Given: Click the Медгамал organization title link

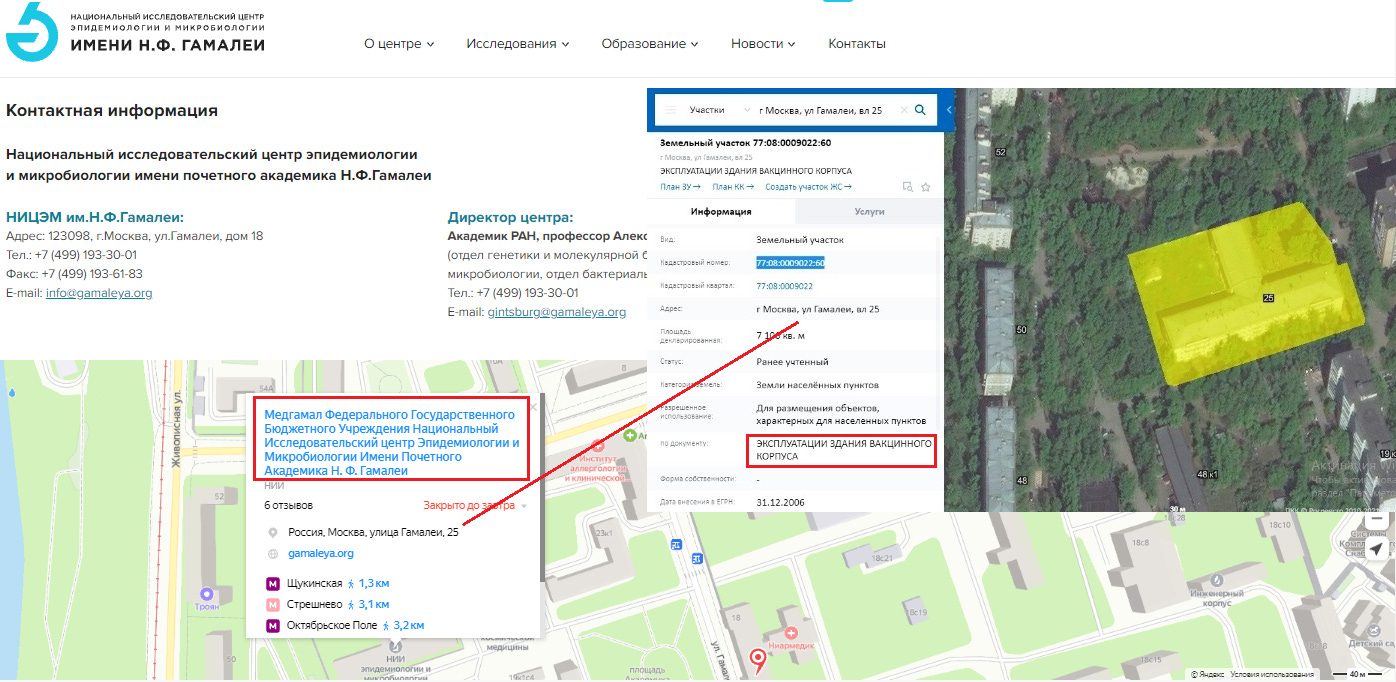Looking at the screenshot, I should (x=392, y=442).
